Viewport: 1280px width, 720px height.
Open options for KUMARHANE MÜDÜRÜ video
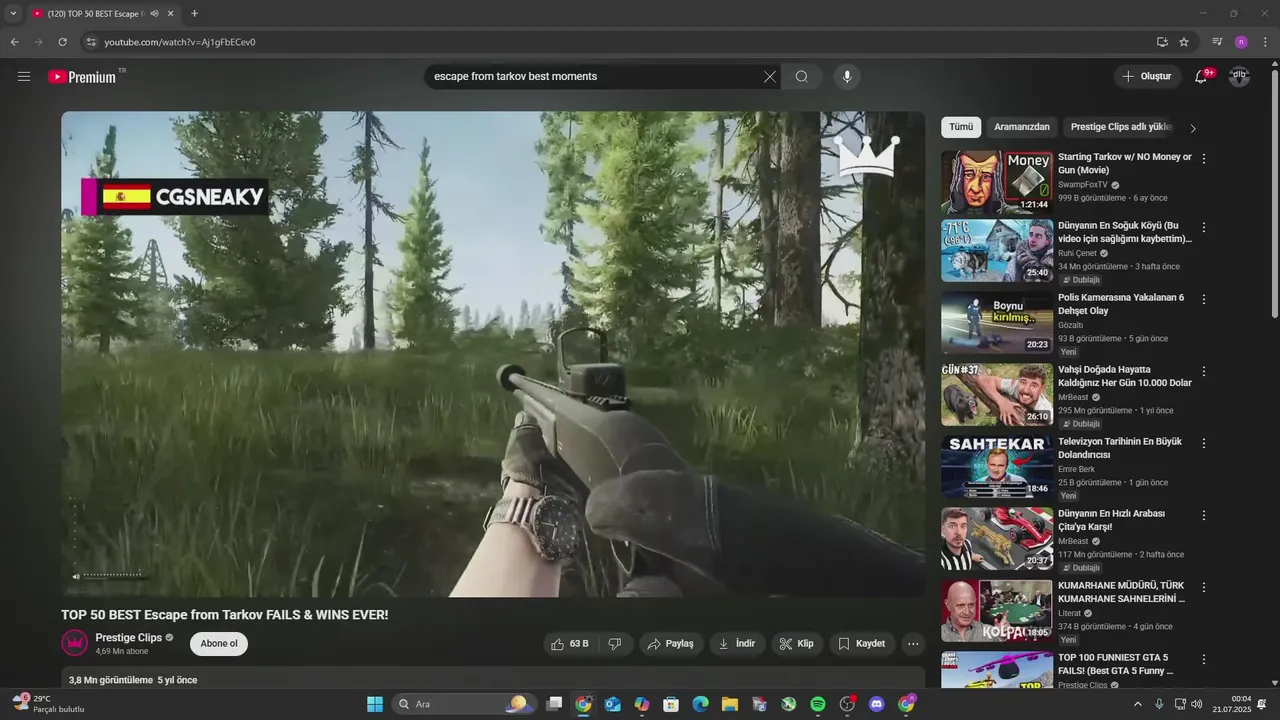click(1204, 587)
